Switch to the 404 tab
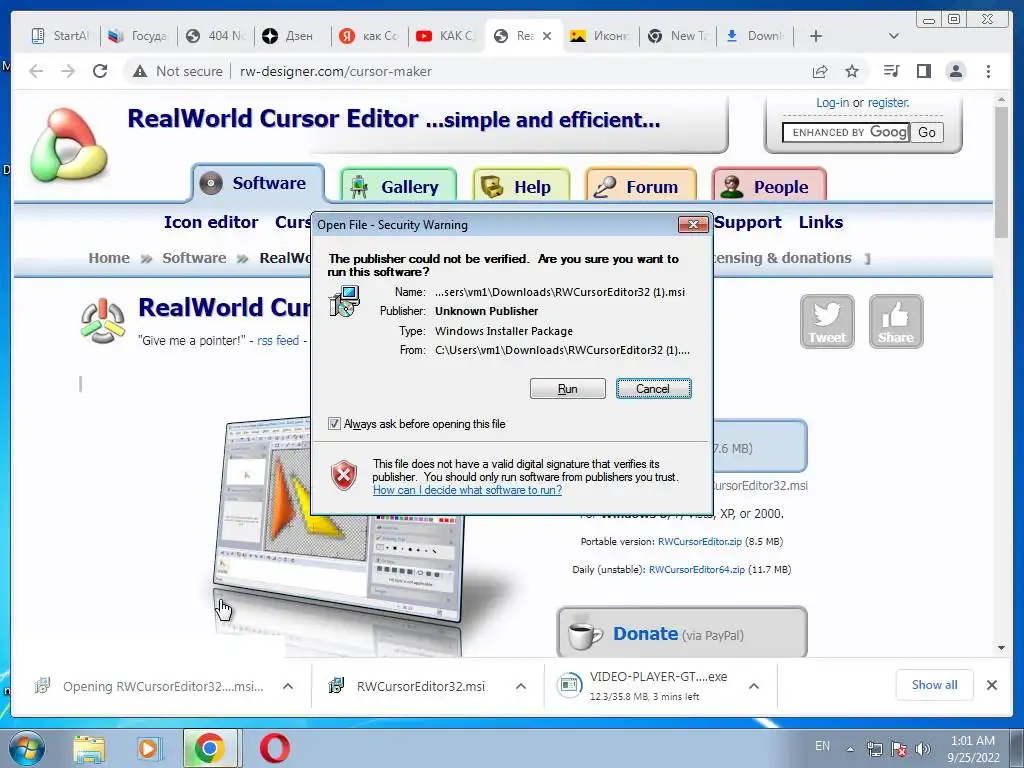Viewport: 1024px width, 768px height. (215, 36)
